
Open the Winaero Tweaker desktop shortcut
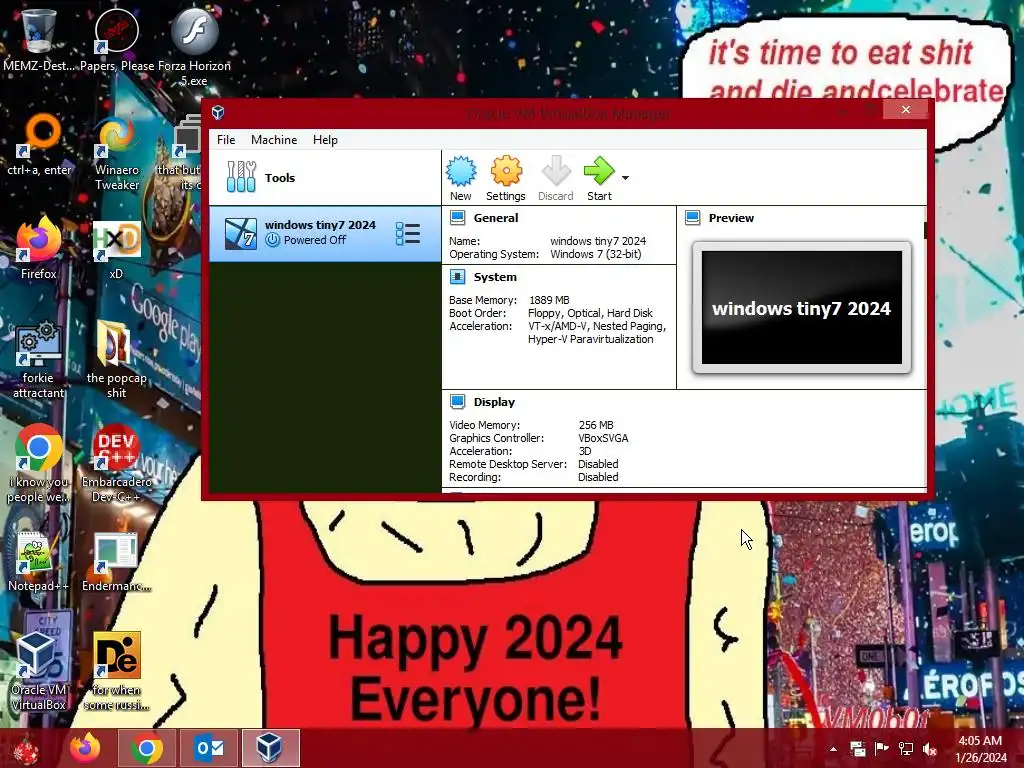click(x=117, y=152)
